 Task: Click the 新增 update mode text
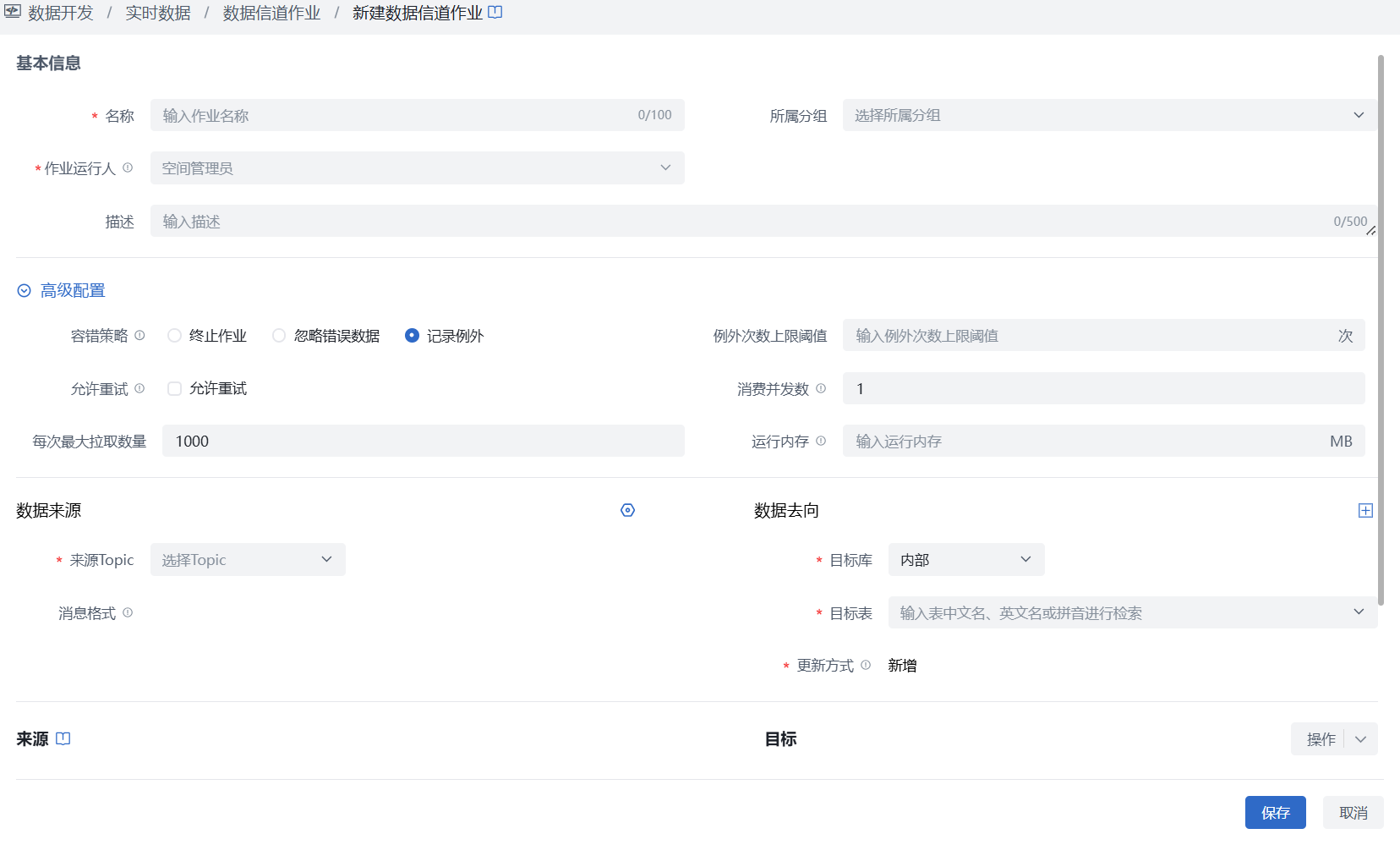coord(902,666)
